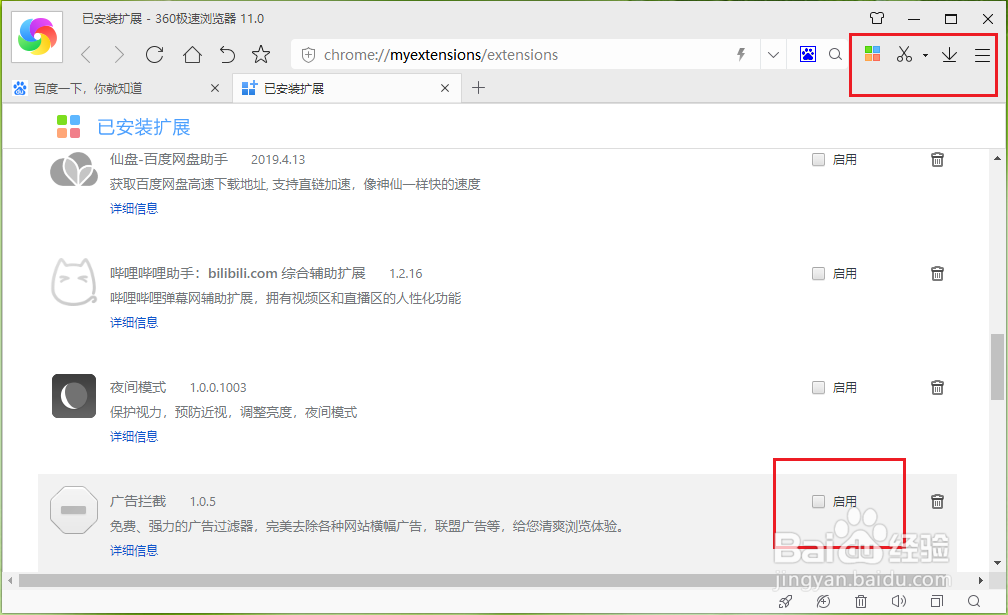Switch to the 百度一下，你就知道 tab
The width and height of the screenshot is (1008, 615).
110,88
